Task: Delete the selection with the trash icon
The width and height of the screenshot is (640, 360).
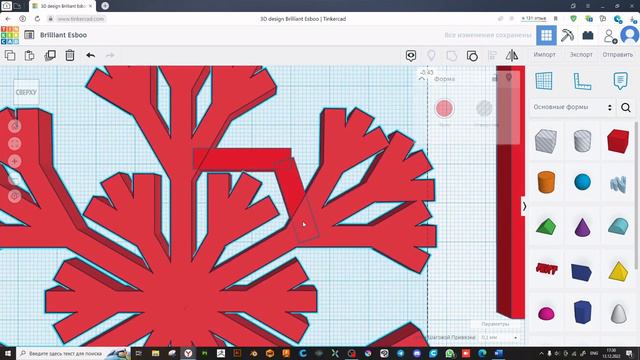Action: [70, 55]
